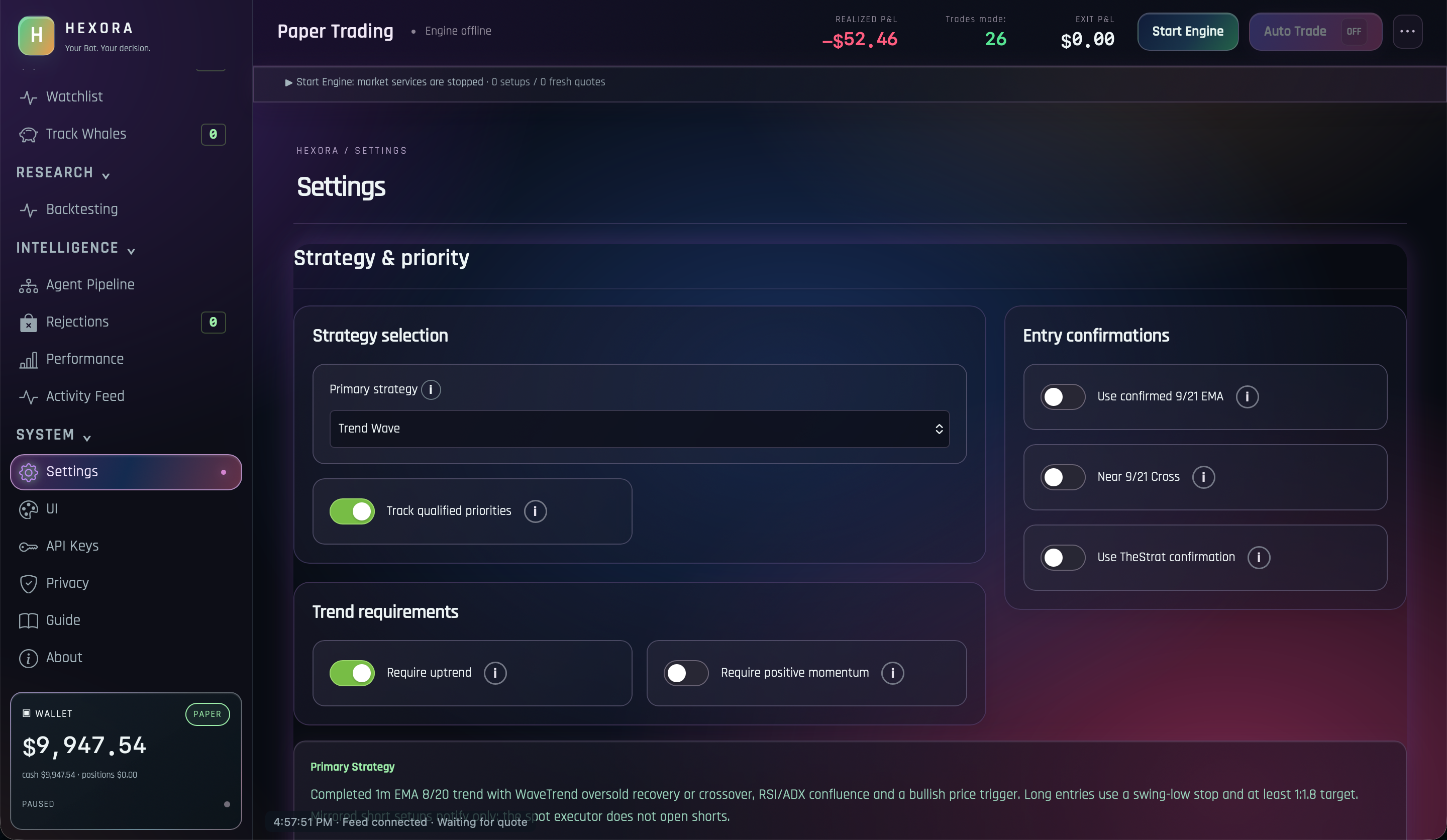Turn on Require positive momentum toggle
The height and width of the screenshot is (840, 1447).
pyautogui.click(x=686, y=673)
